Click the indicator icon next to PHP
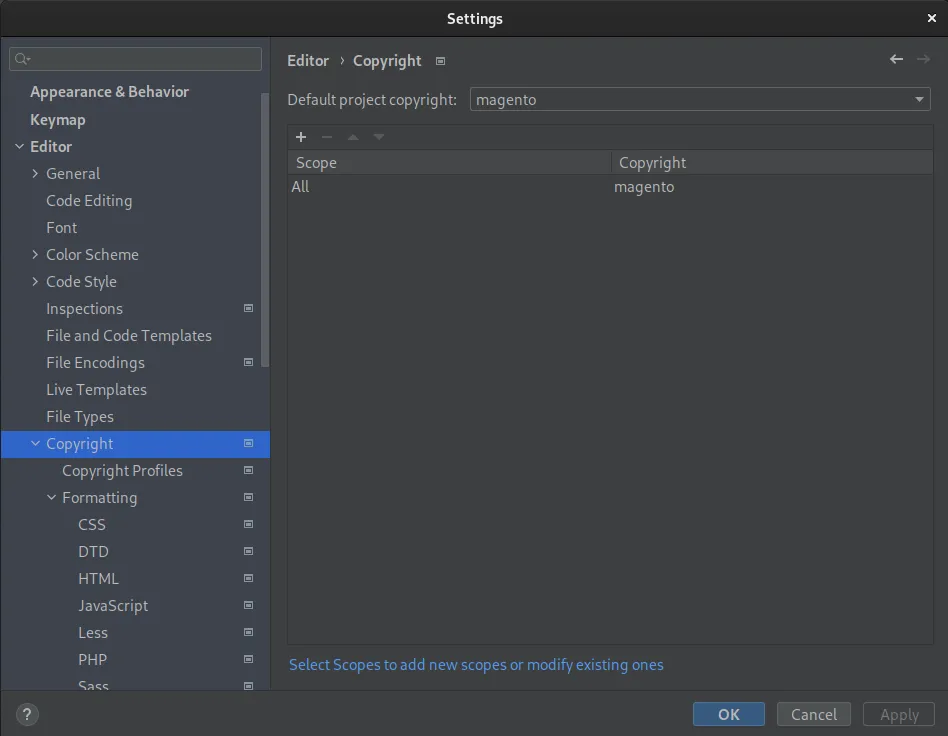The height and width of the screenshot is (736, 948). tap(248, 659)
